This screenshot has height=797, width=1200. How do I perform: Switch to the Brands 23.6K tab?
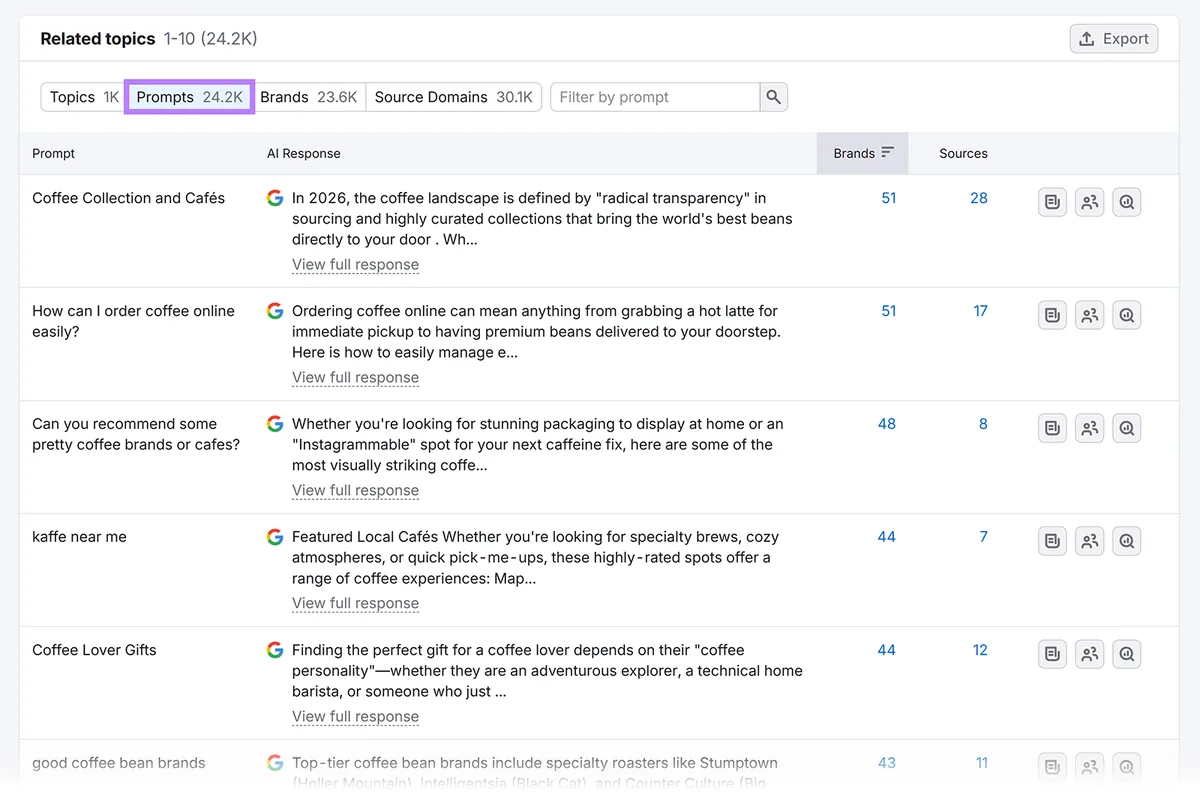tap(308, 97)
